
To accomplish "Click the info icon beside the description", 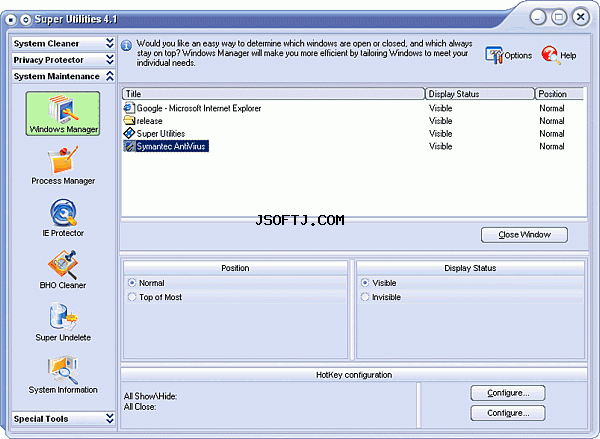I will click(x=126, y=46).
